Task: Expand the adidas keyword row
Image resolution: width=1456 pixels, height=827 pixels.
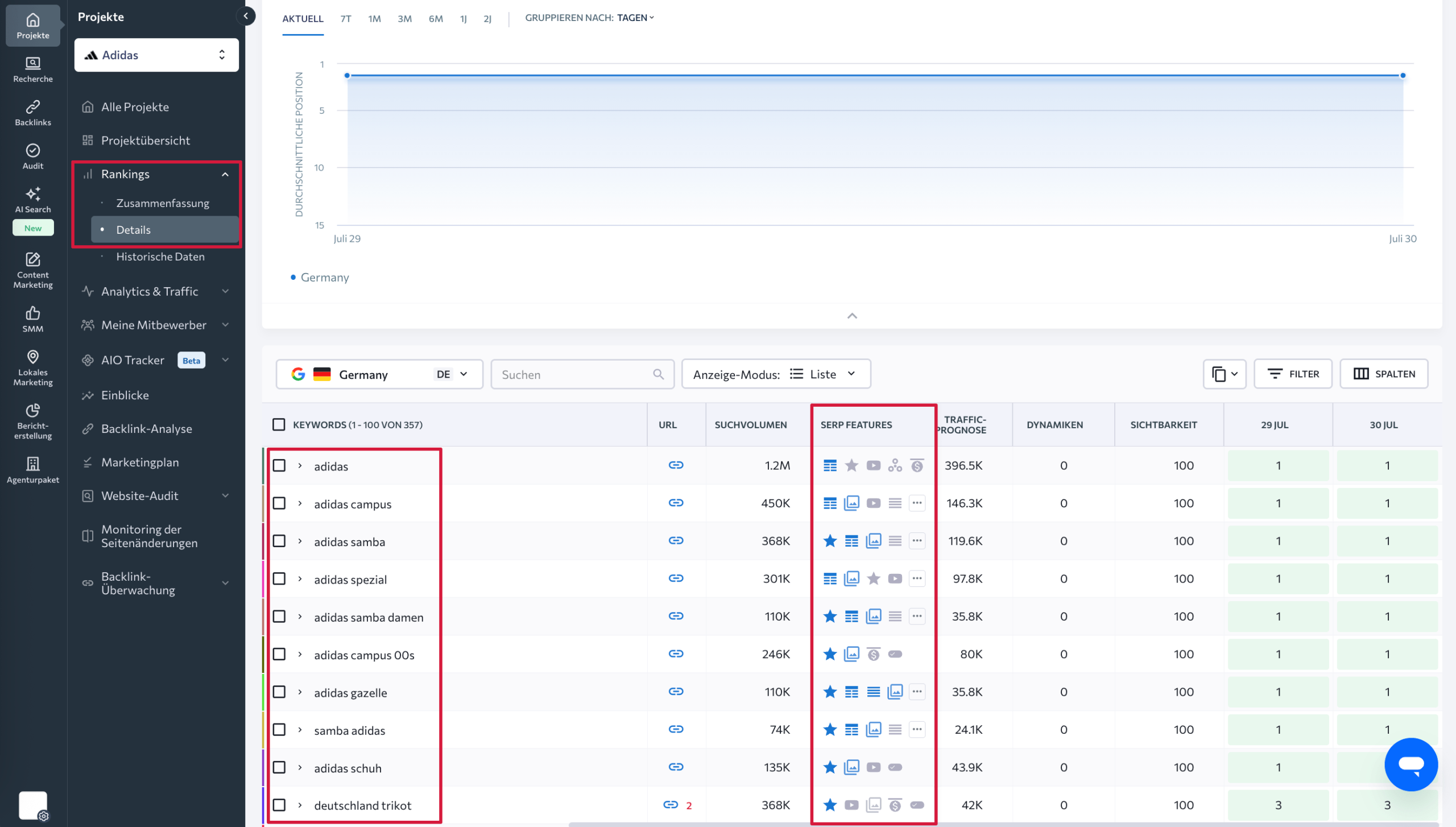Action: pos(300,465)
